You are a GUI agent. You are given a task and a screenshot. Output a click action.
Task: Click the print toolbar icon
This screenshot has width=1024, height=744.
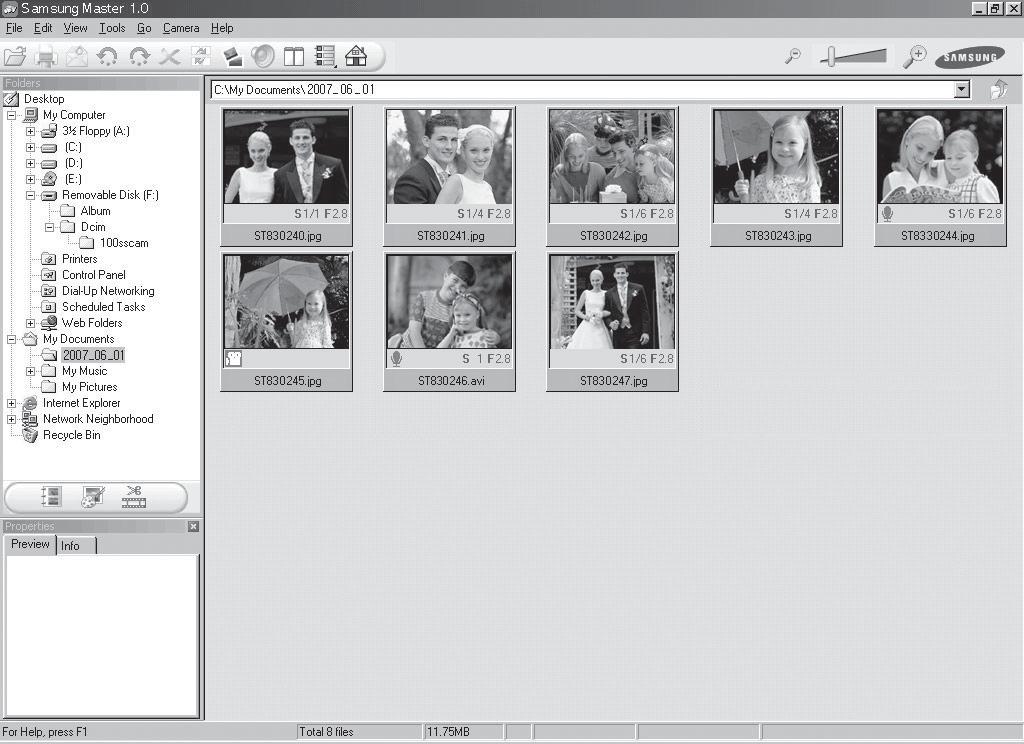coord(46,57)
